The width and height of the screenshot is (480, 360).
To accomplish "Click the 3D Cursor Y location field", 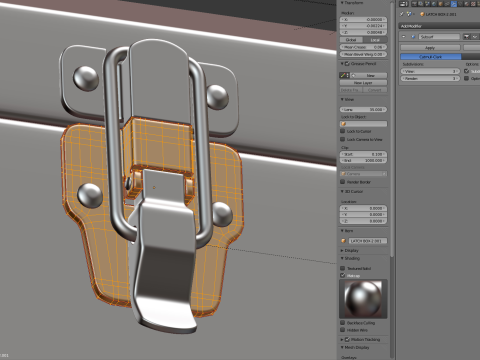I will pos(363,214).
